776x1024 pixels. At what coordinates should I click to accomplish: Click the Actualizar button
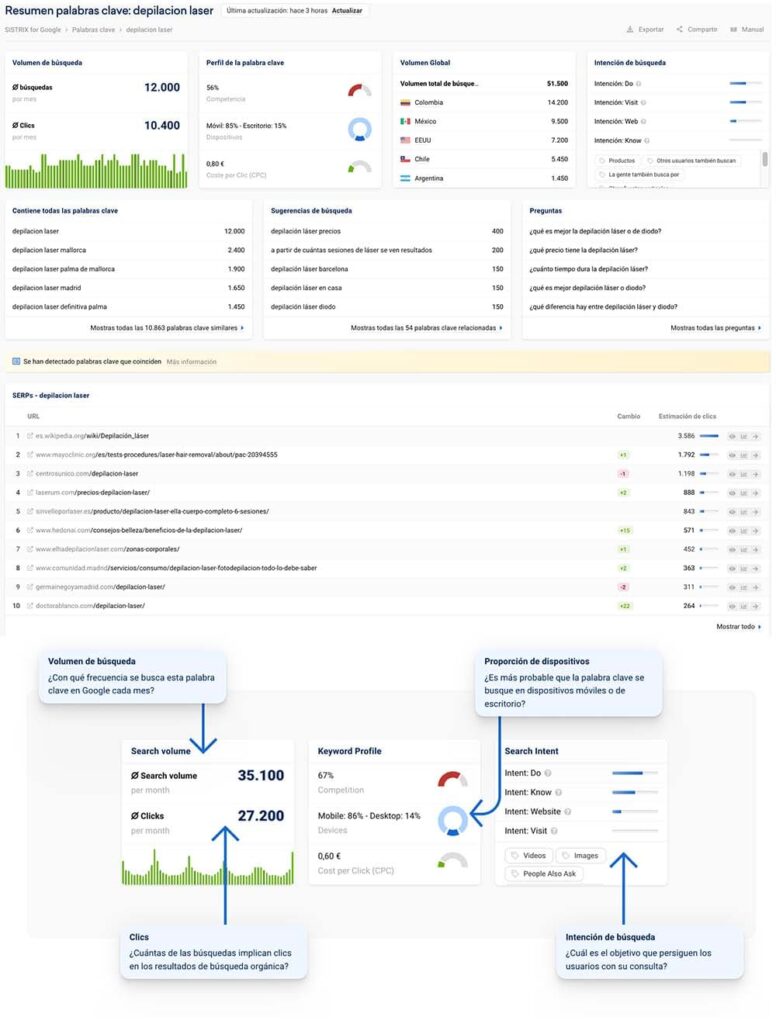coord(347,11)
